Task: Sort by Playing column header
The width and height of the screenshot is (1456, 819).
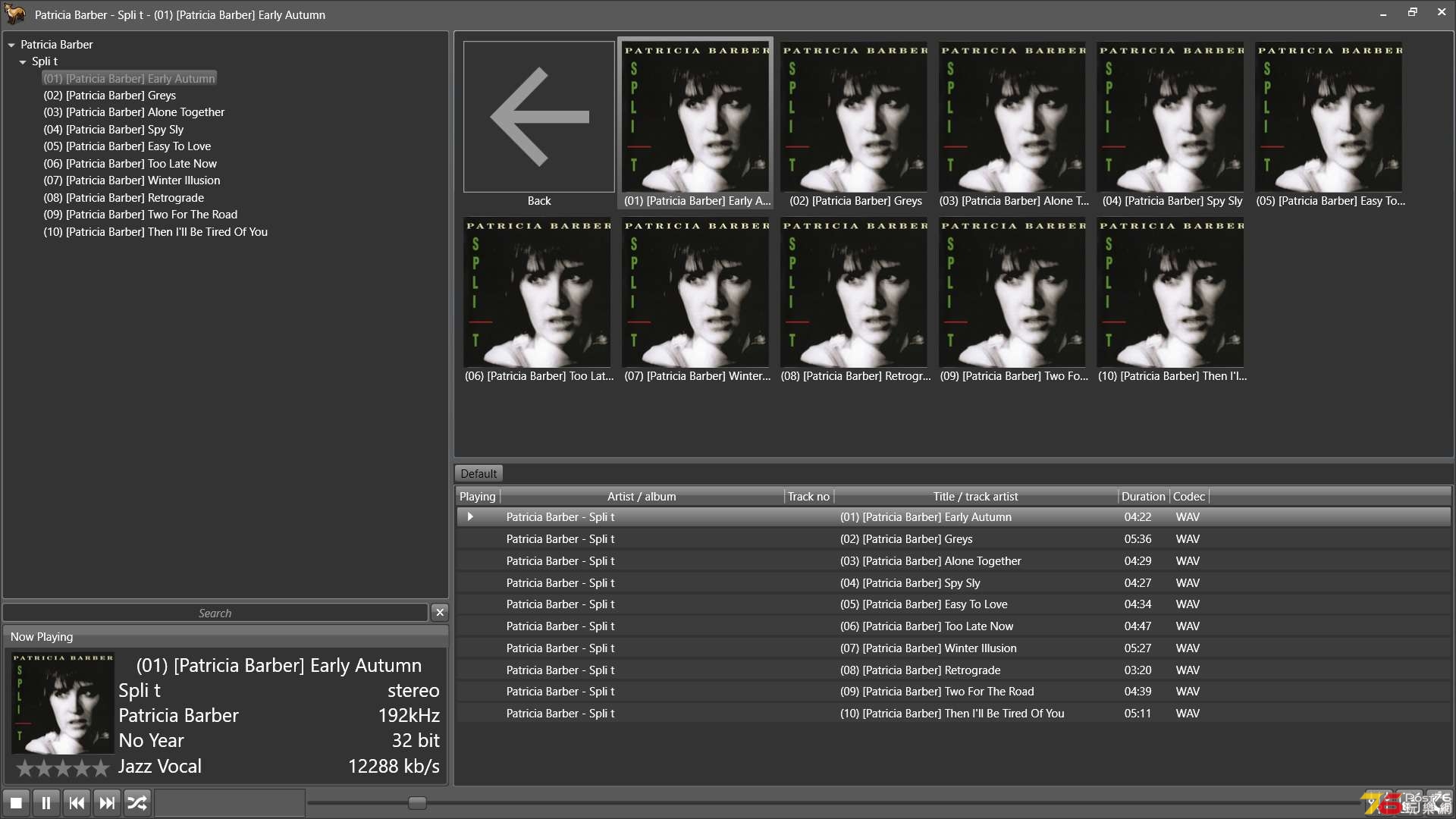Action: (x=478, y=497)
